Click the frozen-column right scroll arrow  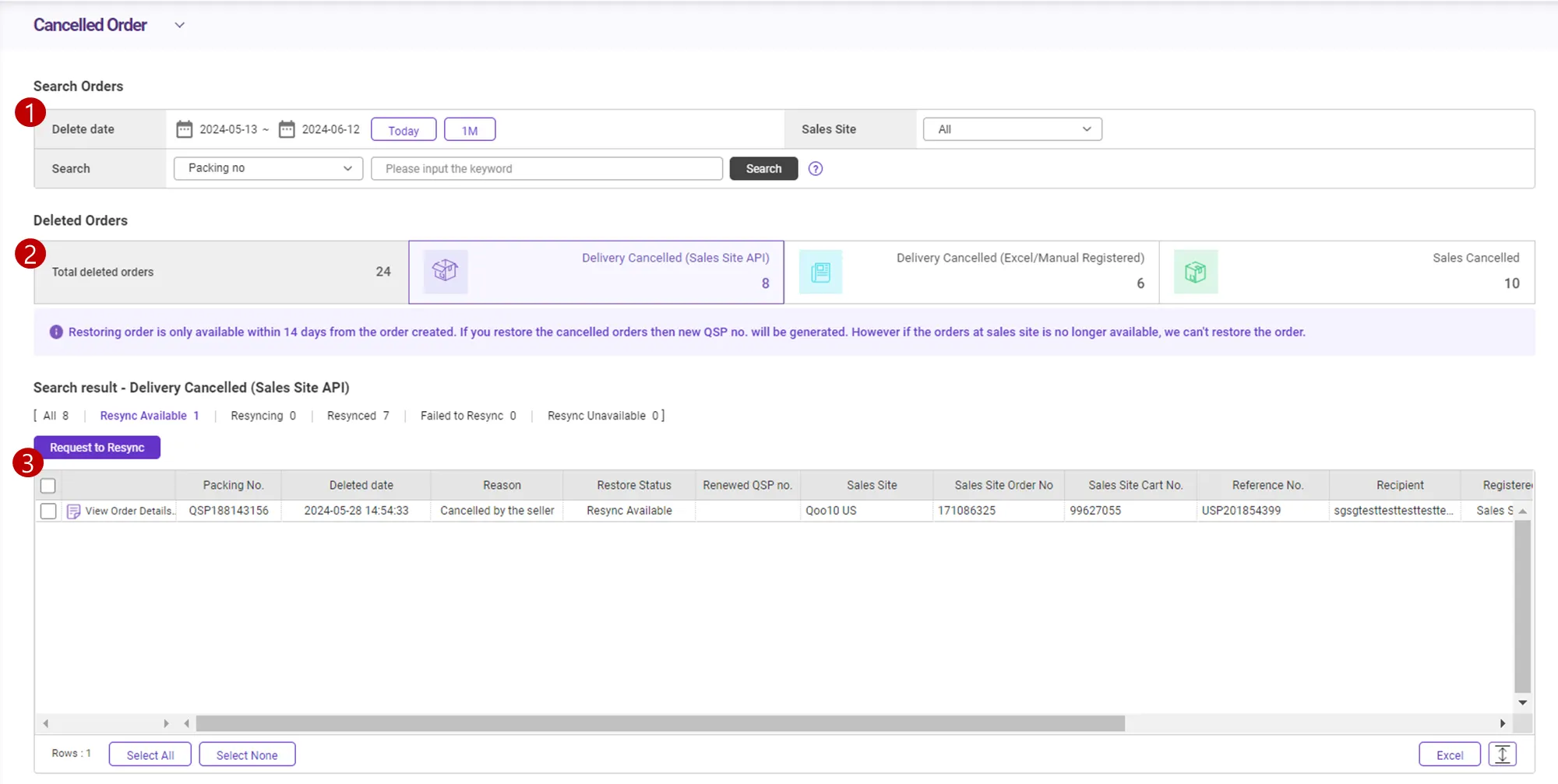[166, 724]
